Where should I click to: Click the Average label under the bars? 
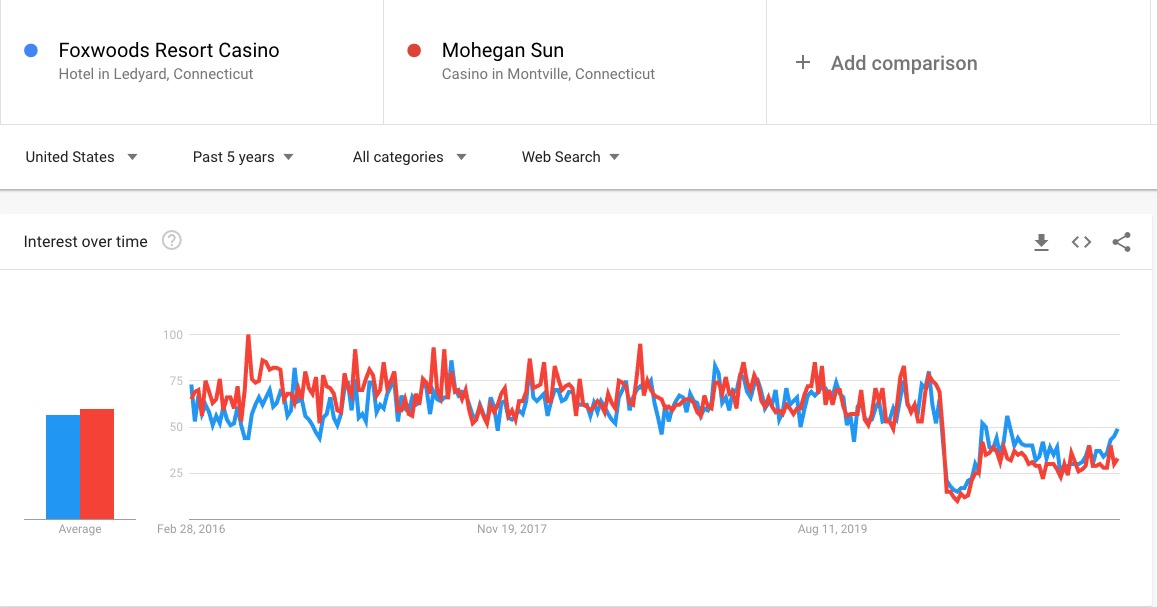(x=80, y=529)
